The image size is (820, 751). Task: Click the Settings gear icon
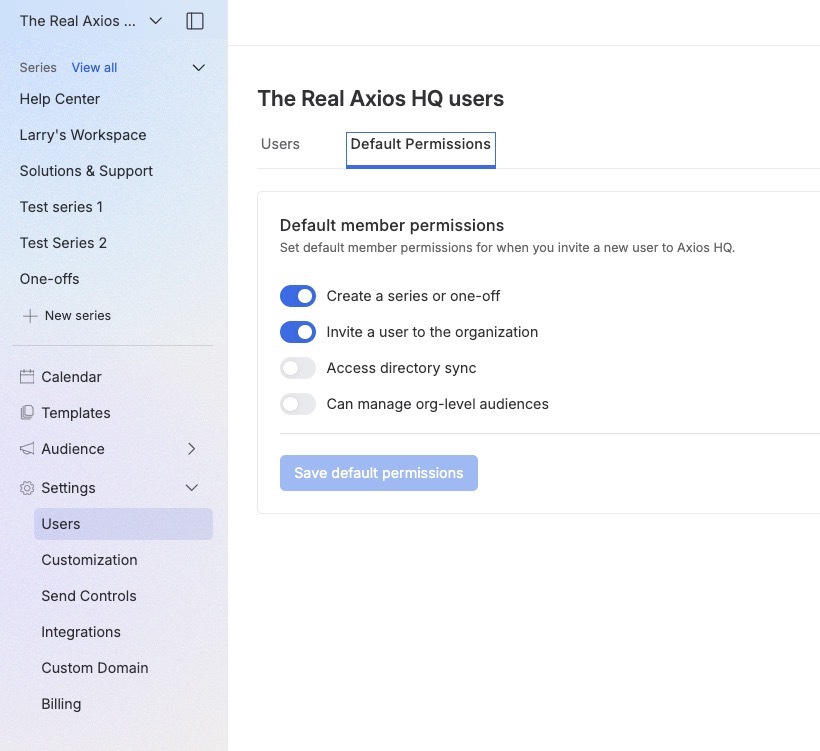27,488
